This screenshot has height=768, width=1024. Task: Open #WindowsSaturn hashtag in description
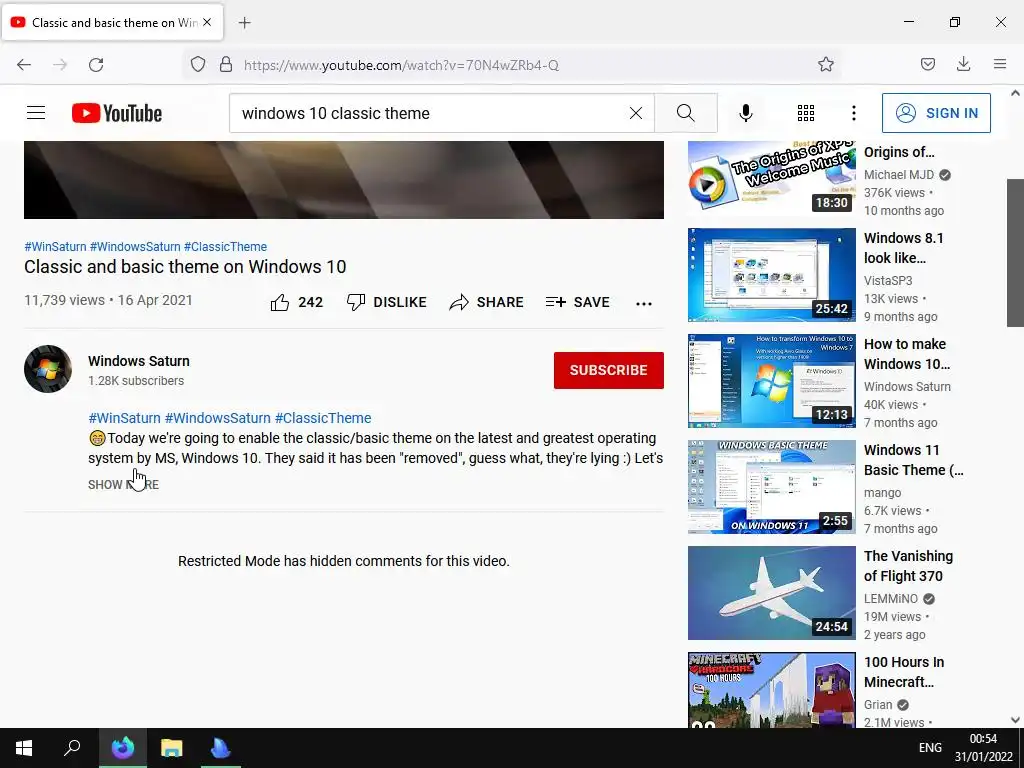click(217, 418)
